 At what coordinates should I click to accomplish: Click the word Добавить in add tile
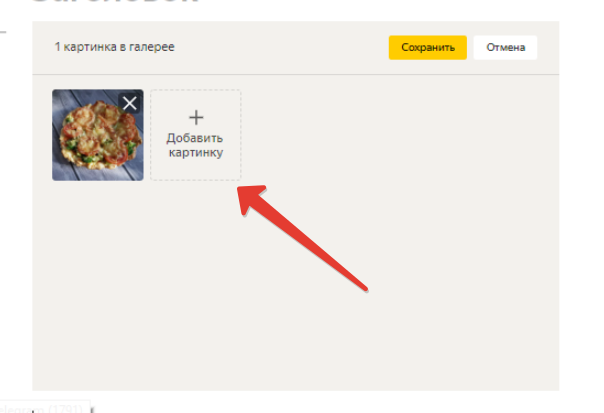click(x=195, y=138)
